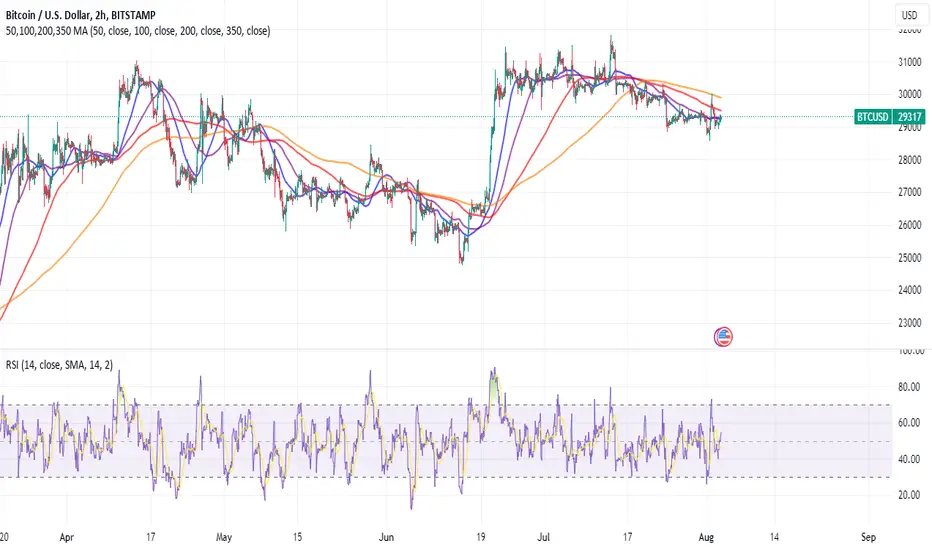Click the 26000 price axis label

[909, 225]
